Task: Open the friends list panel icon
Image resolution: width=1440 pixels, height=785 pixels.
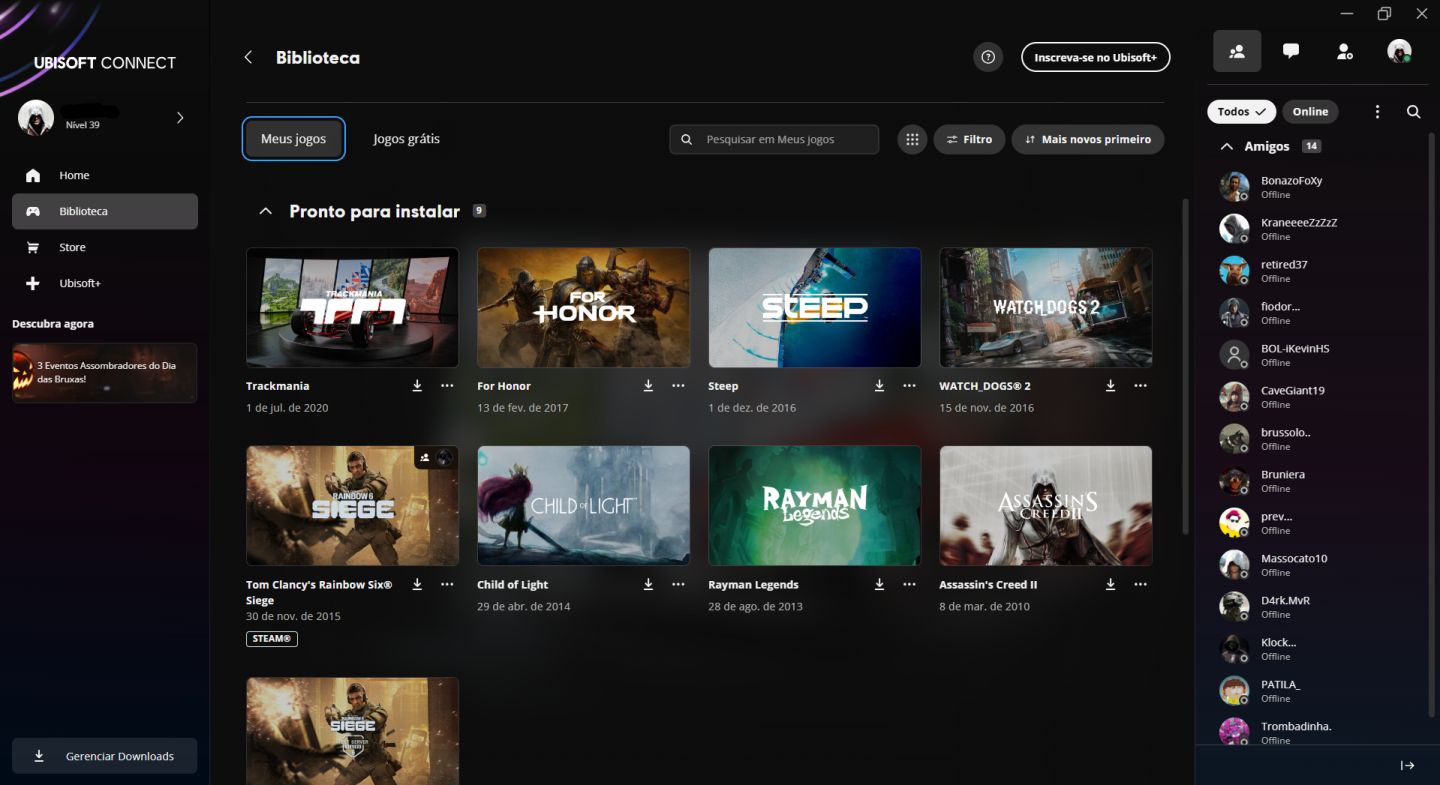Action: [x=1237, y=51]
